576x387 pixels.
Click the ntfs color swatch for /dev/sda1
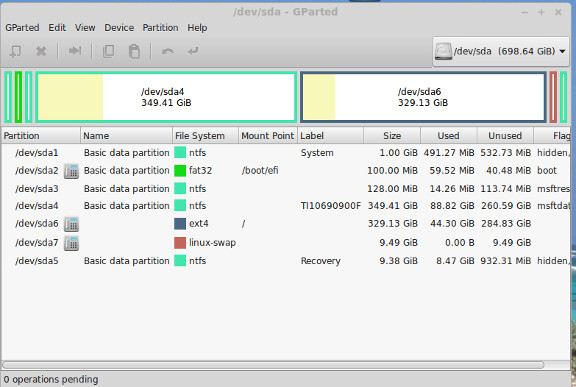point(180,152)
